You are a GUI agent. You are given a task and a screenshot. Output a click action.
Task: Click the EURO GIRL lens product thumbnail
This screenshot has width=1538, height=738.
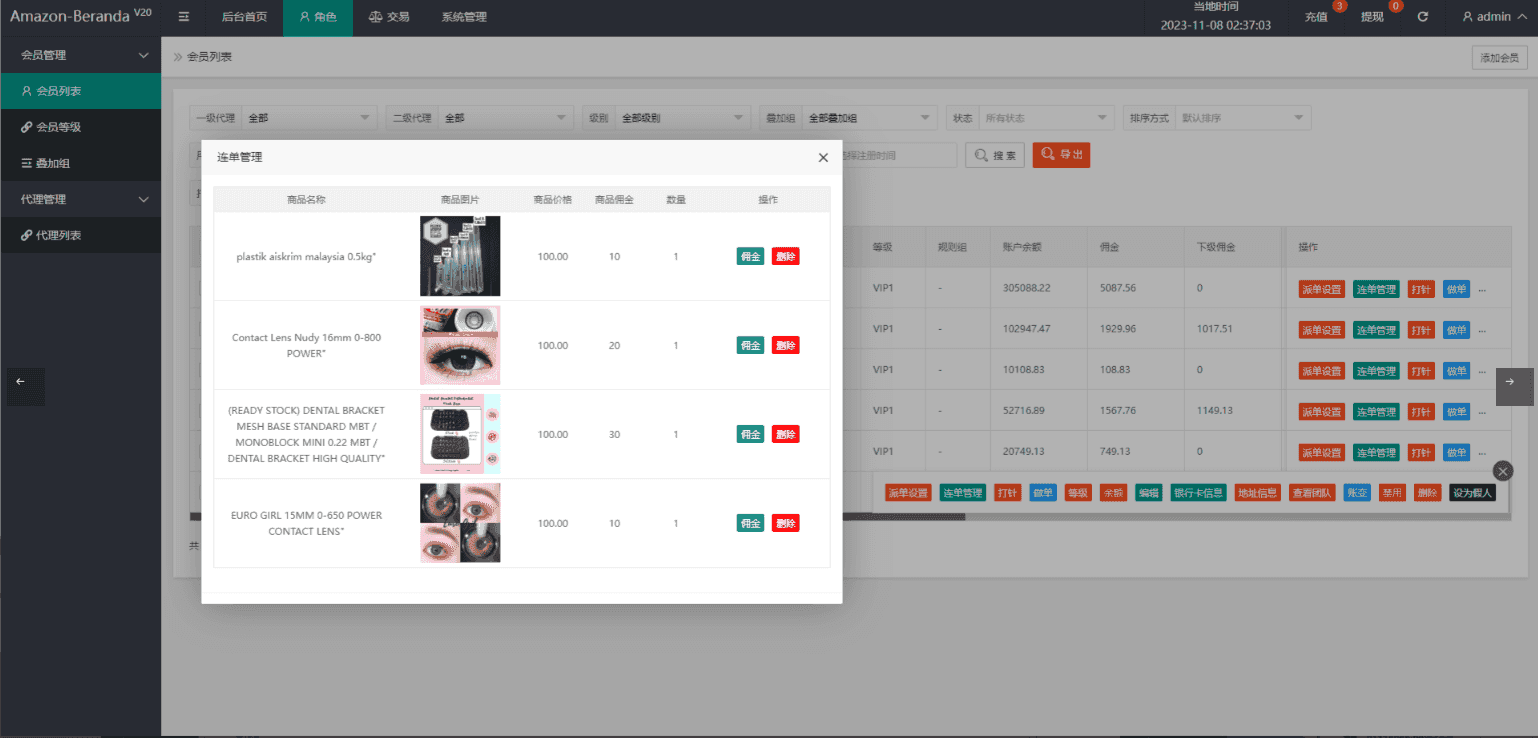click(460, 523)
